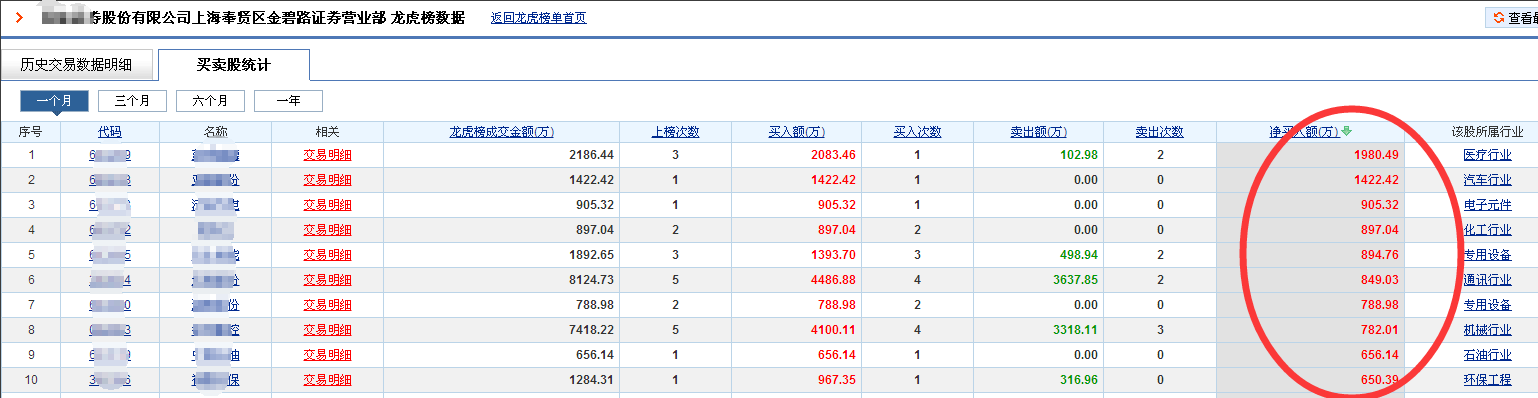Open 交易明细 for row 5
The width and height of the screenshot is (1538, 398).
(328, 255)
